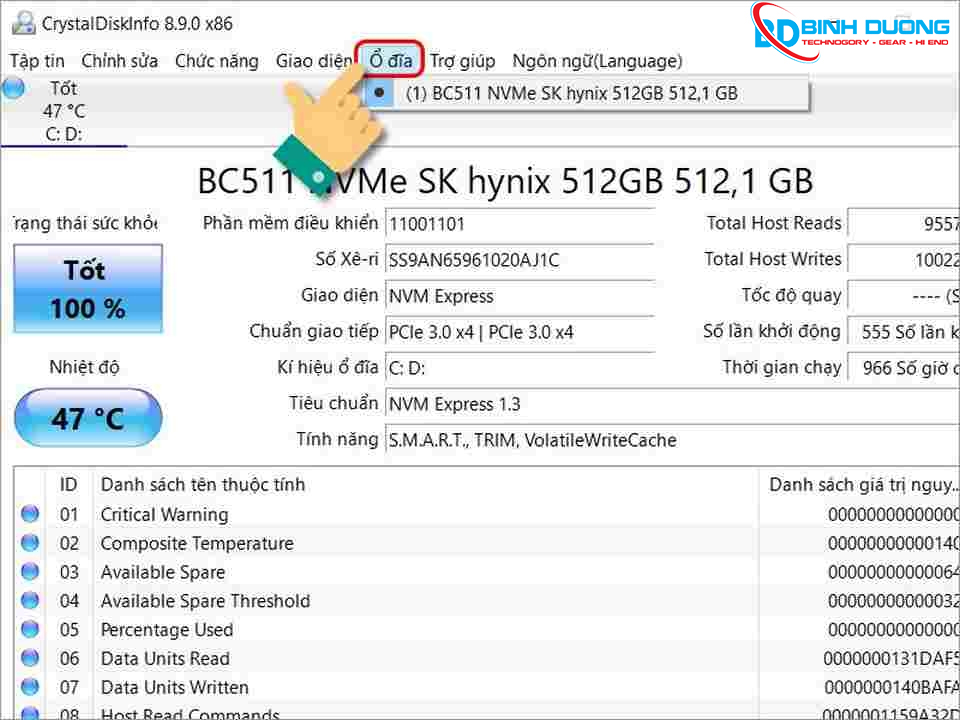Image resolution: width=960 pixels, height=720 pixels.
Task: Click the Trạng thái sức khỏe label
Action: click(84, 223)
